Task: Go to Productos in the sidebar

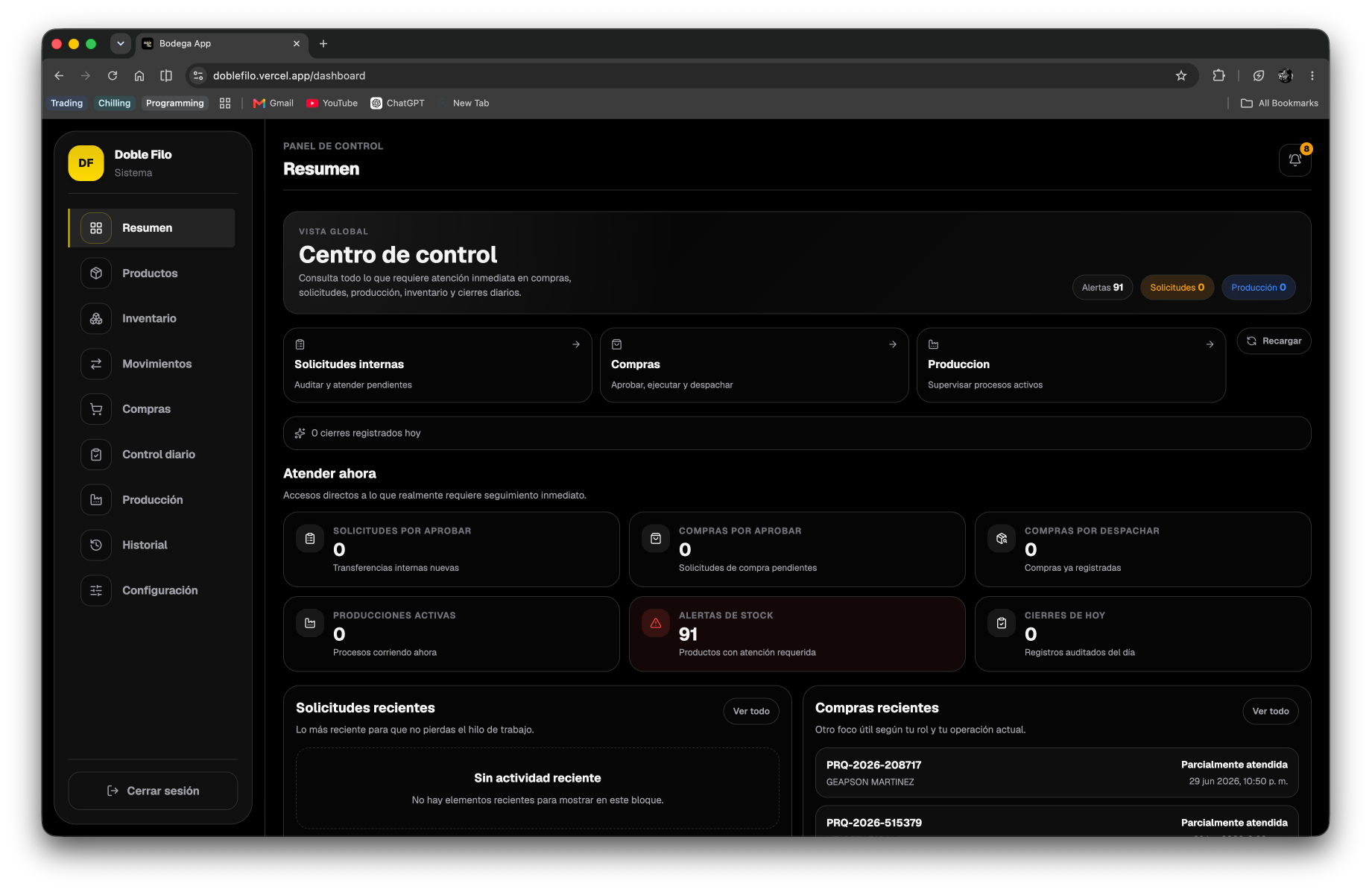Action: click(152, 273)
